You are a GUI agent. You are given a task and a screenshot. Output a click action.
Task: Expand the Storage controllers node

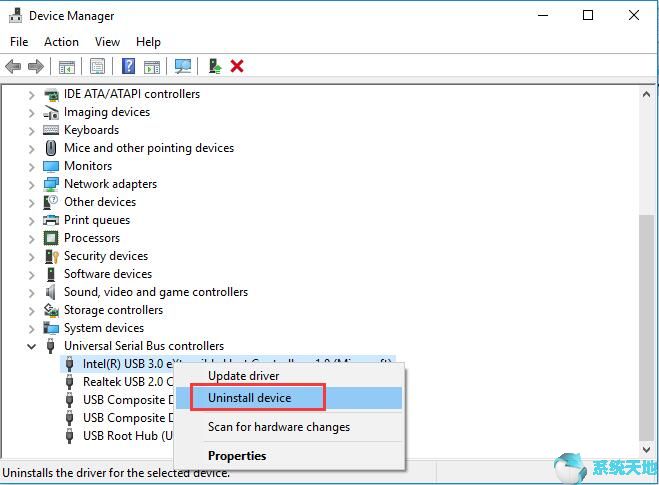[31, 311]
